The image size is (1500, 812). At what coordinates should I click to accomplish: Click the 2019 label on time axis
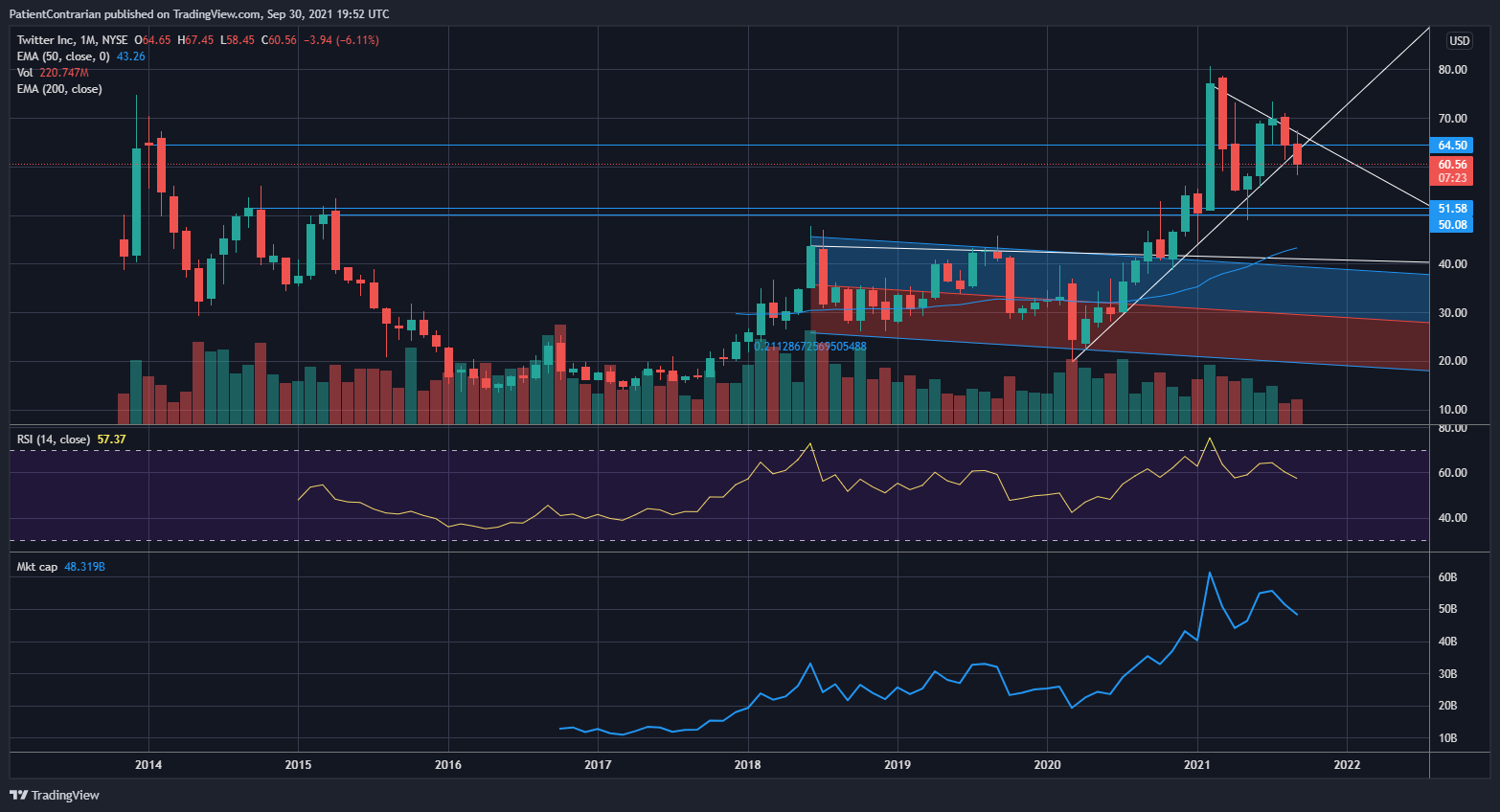point(898,764)
